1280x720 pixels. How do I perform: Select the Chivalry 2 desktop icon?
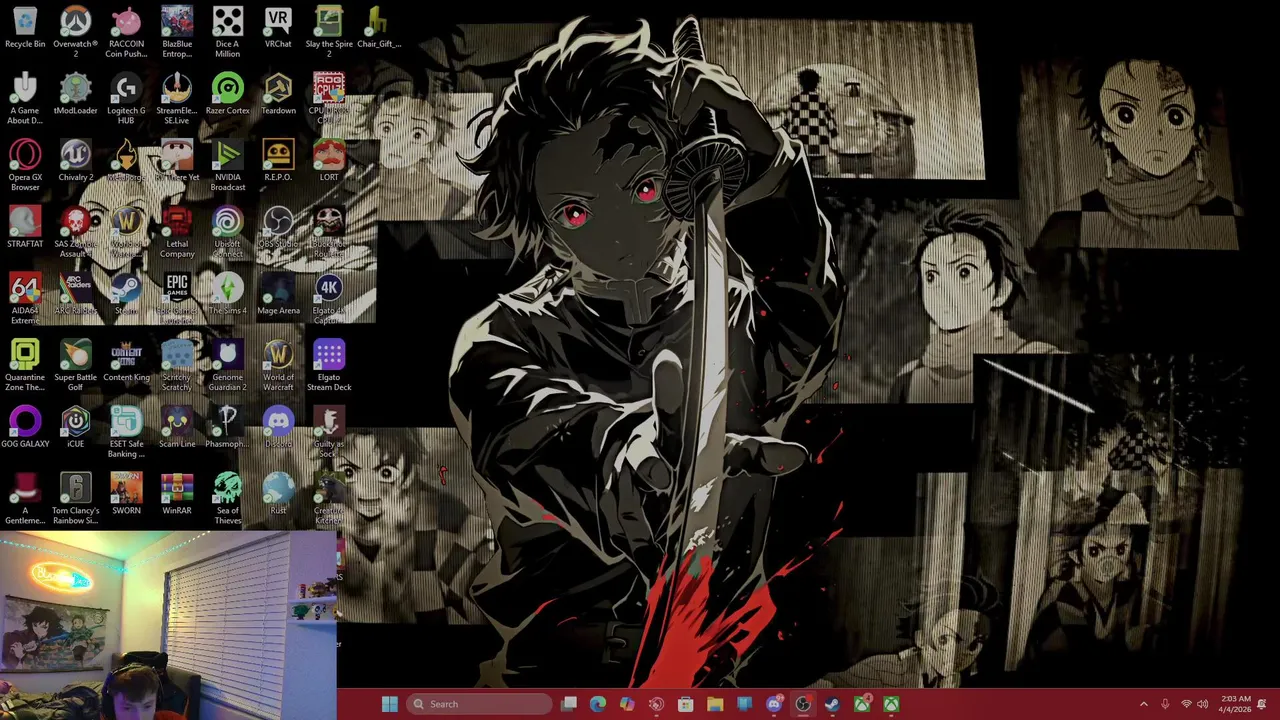click(x=75, y=161)
